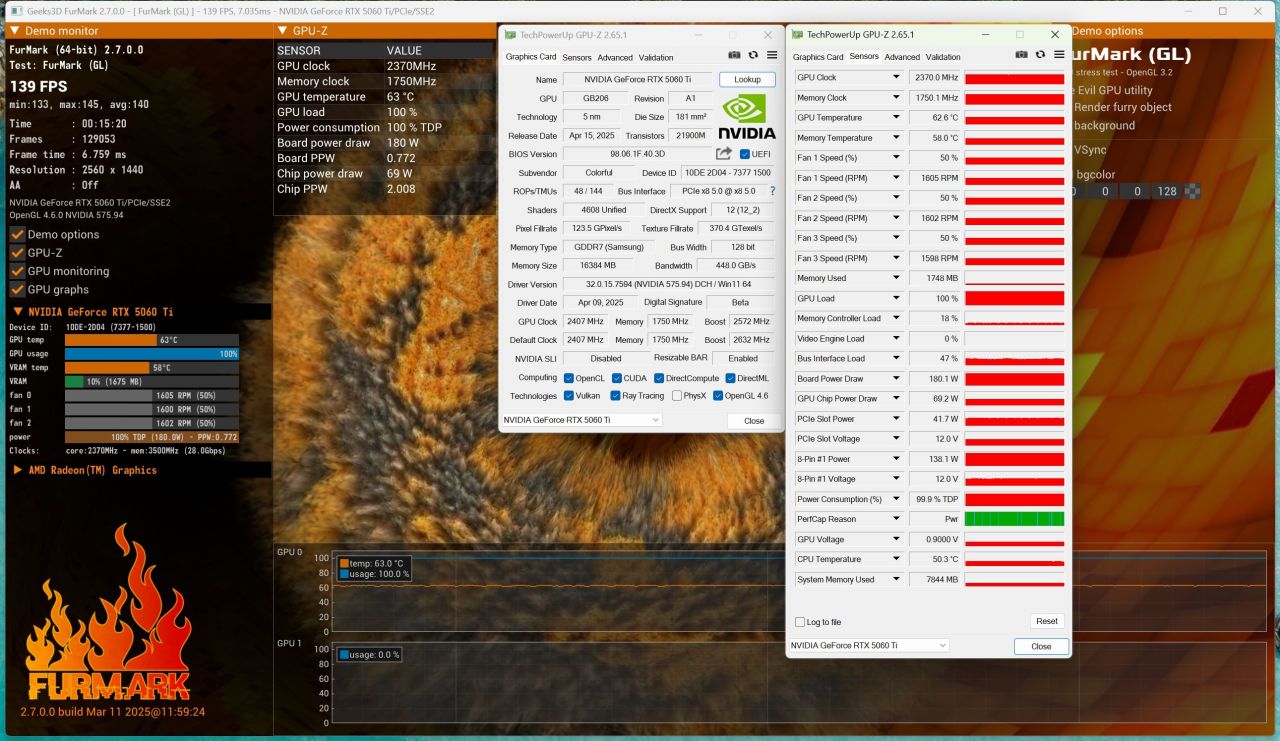1280x741 pixels.
Task: Open the GPU Load sensor dropdown arrow
Action: click(896, 298)
